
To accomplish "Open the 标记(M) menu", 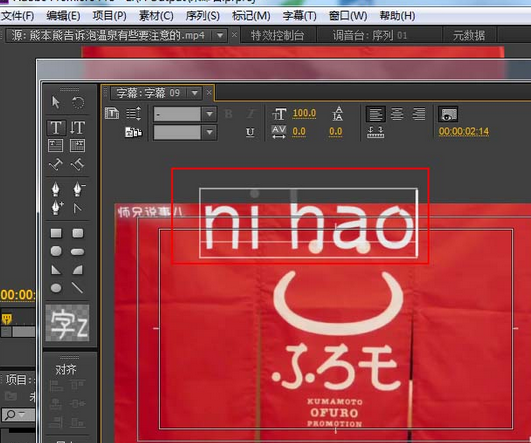I will pos(251,16).
